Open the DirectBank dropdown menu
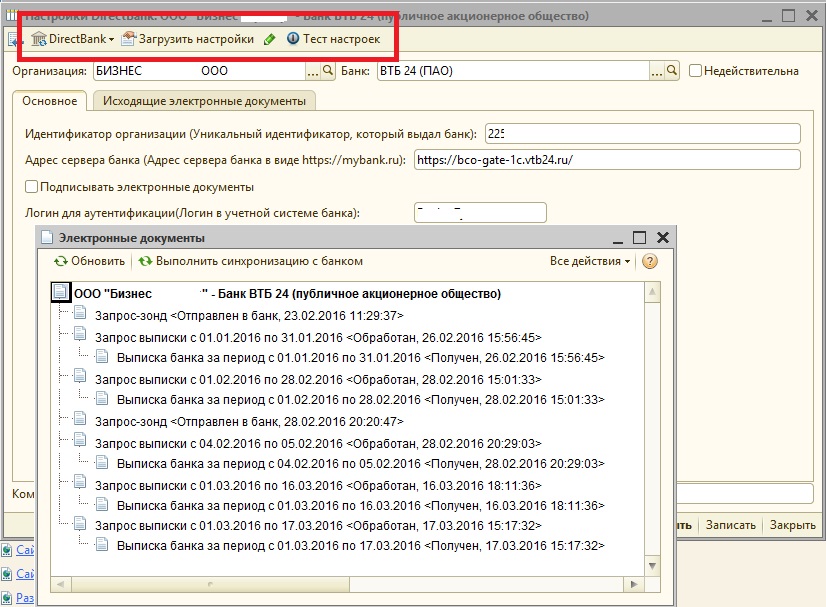Viewport: 826px width, 607px height. [73, 39]
